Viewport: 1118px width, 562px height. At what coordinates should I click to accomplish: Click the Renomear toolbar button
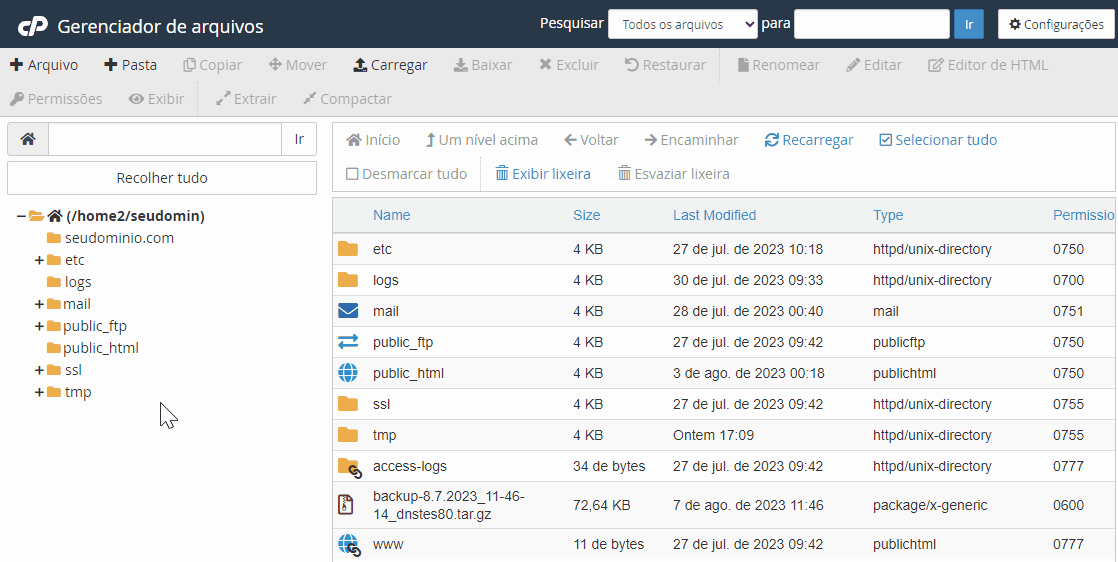pos(778,65)
